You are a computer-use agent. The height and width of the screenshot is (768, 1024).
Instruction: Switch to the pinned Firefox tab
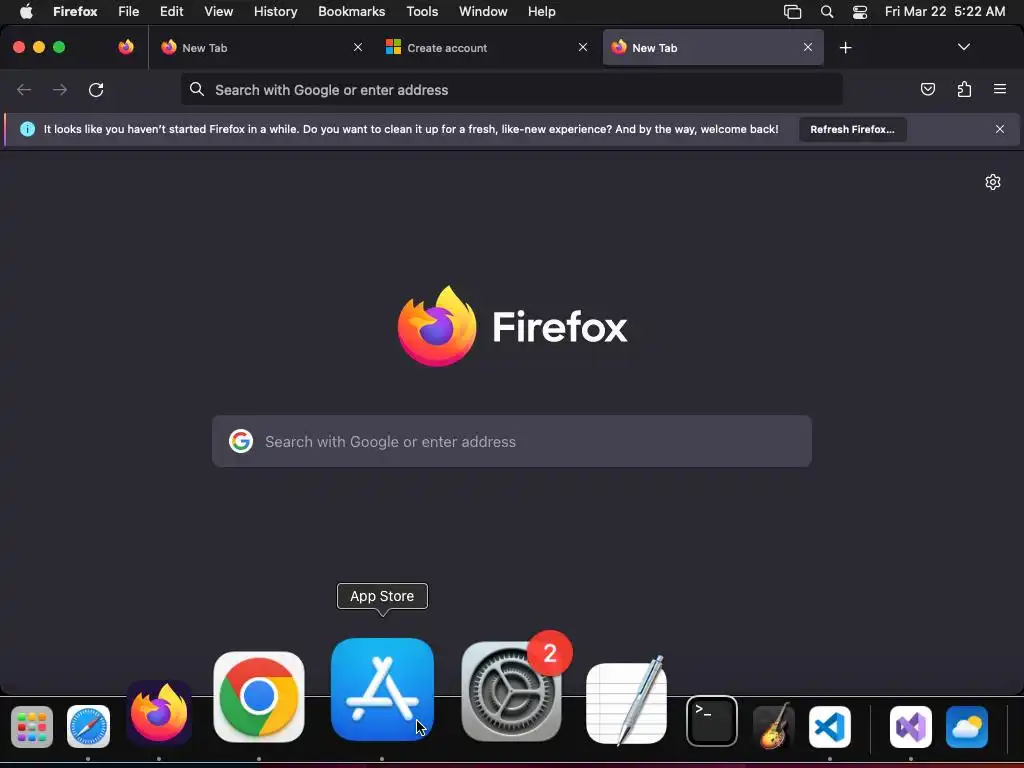click(126, 47)
